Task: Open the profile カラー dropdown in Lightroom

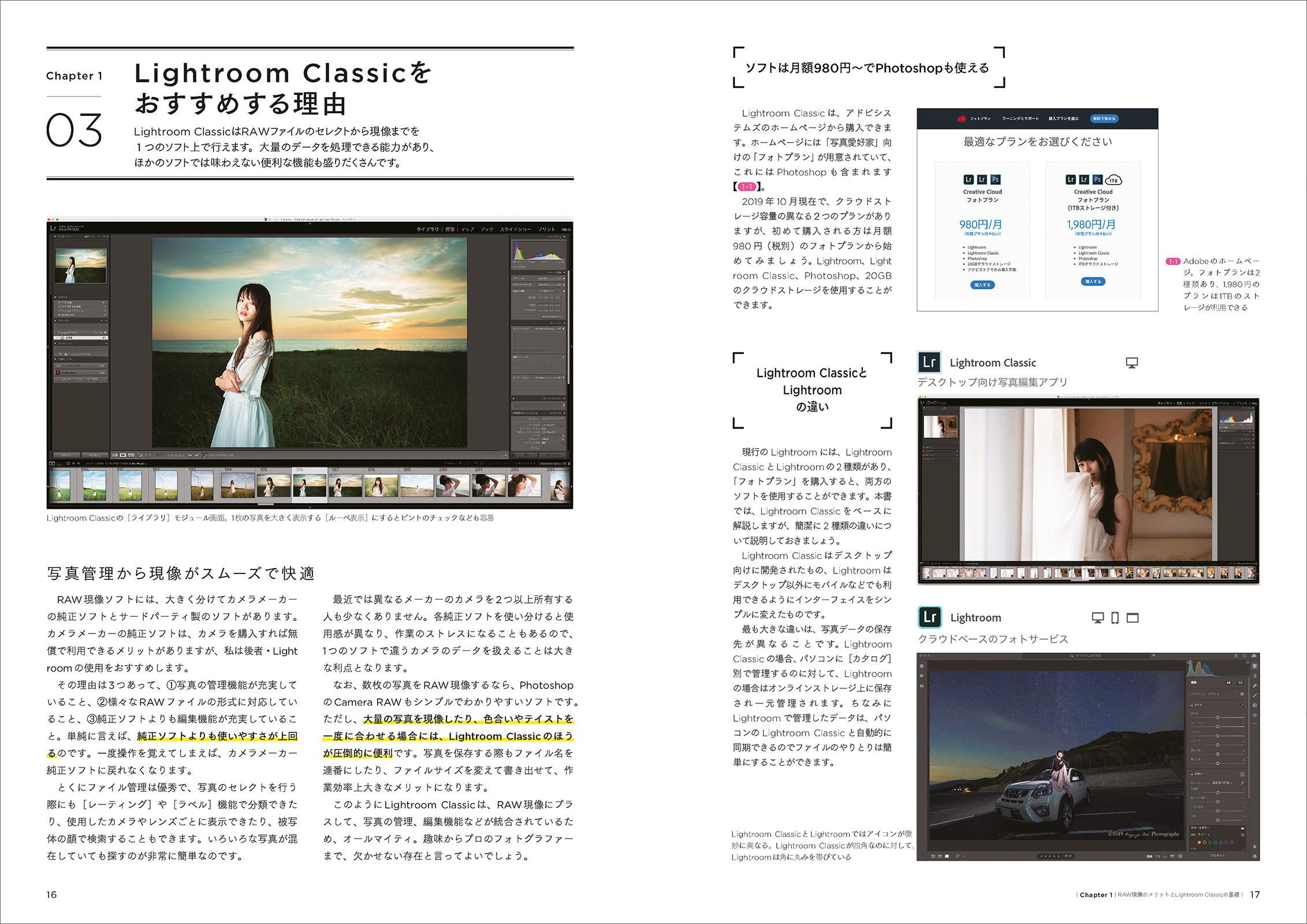Action: pos(1213,694)
